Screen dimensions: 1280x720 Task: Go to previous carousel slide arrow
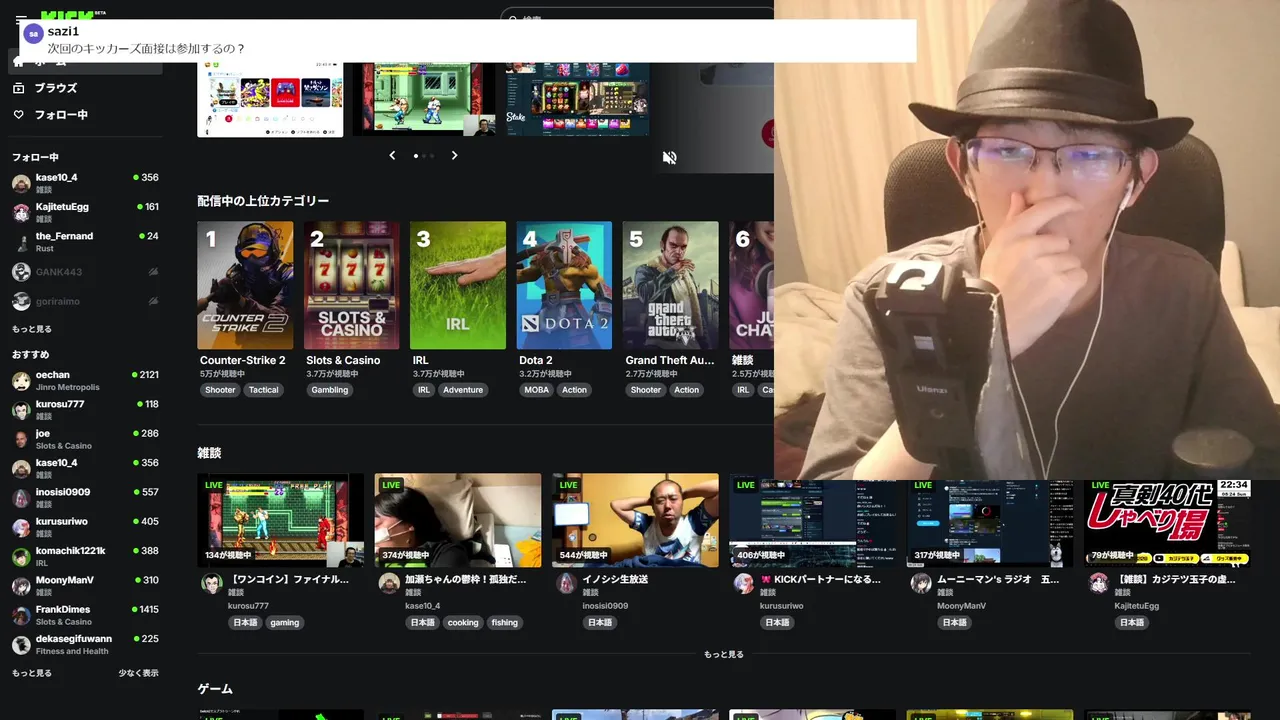(392, 155)
